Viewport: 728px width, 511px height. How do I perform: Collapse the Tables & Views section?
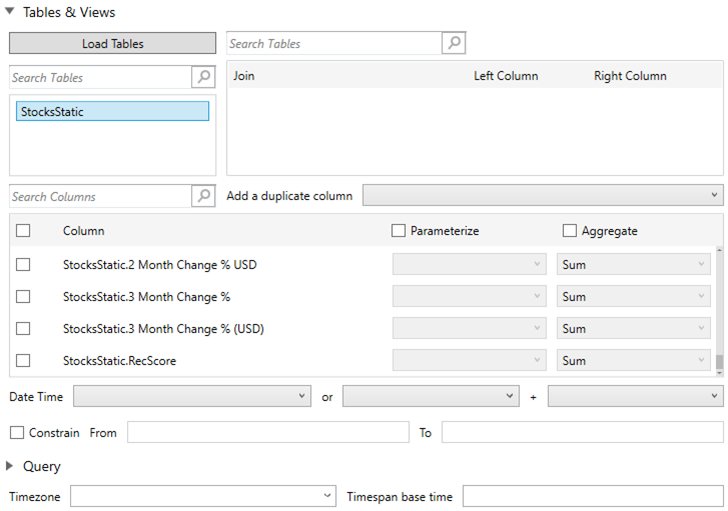point(10,13)
